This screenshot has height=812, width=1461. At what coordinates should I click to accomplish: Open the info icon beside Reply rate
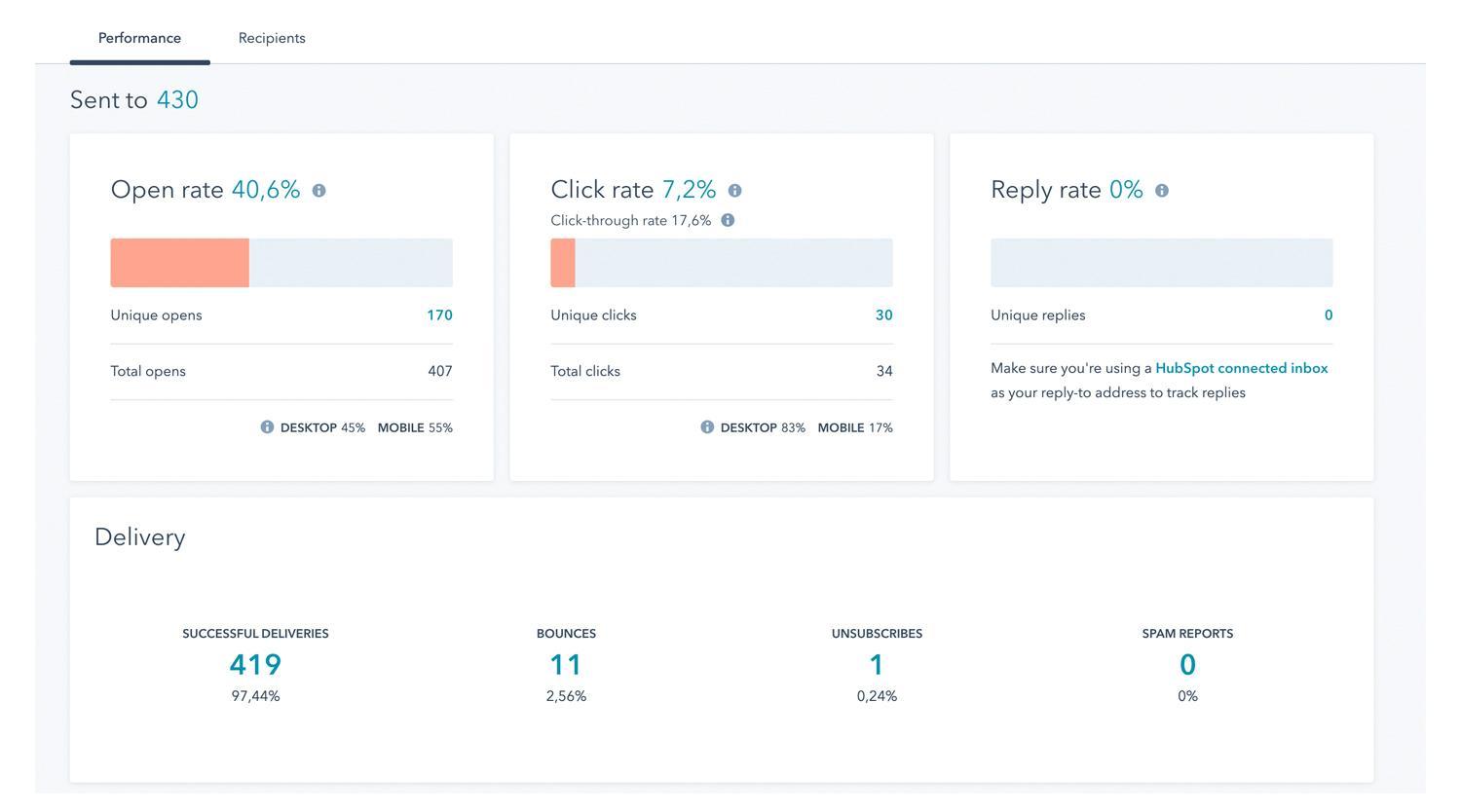[x=1161, y=191]
